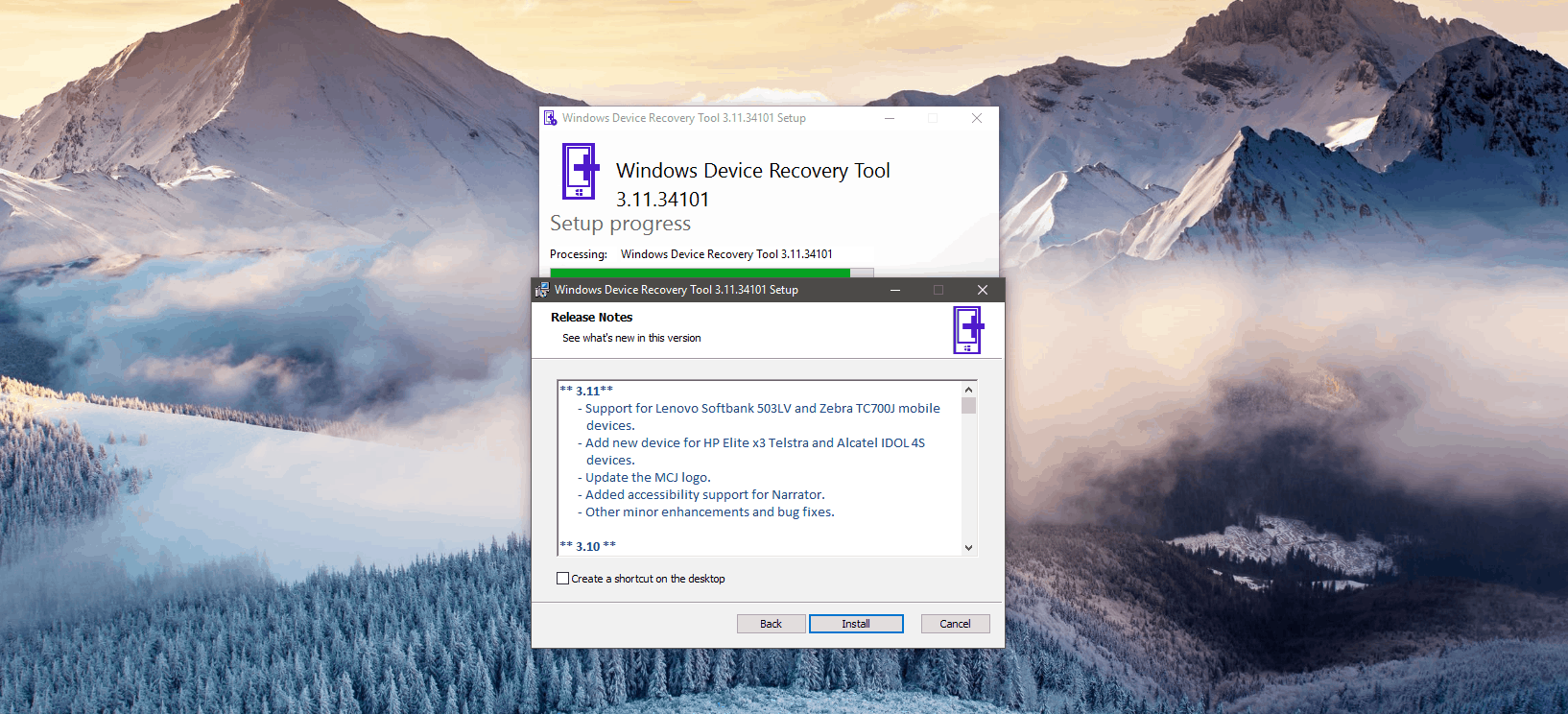Click 'Update the MCJ logo.' note line
The width and height of the screenshot is (1568, 714).
[x=644, y=477]
